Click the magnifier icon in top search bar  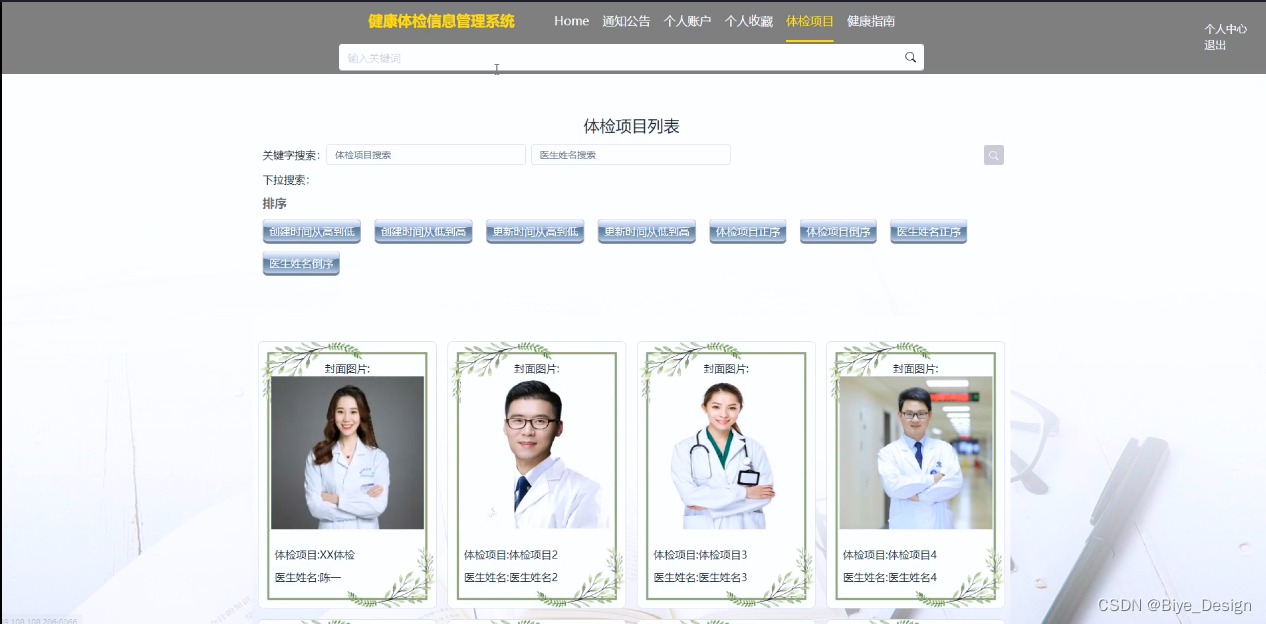click(x=910, y=57)
